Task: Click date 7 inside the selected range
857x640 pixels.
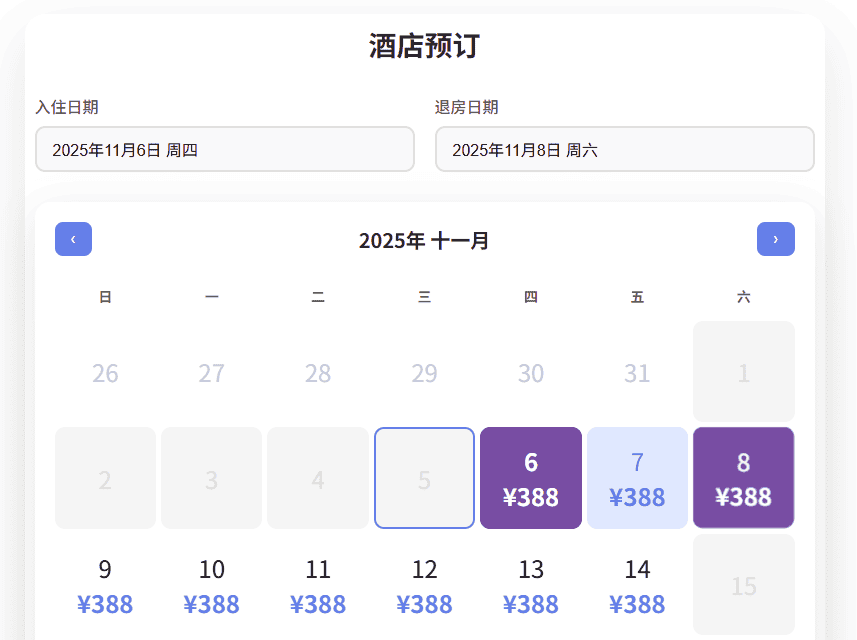Action: pos(637,477)
